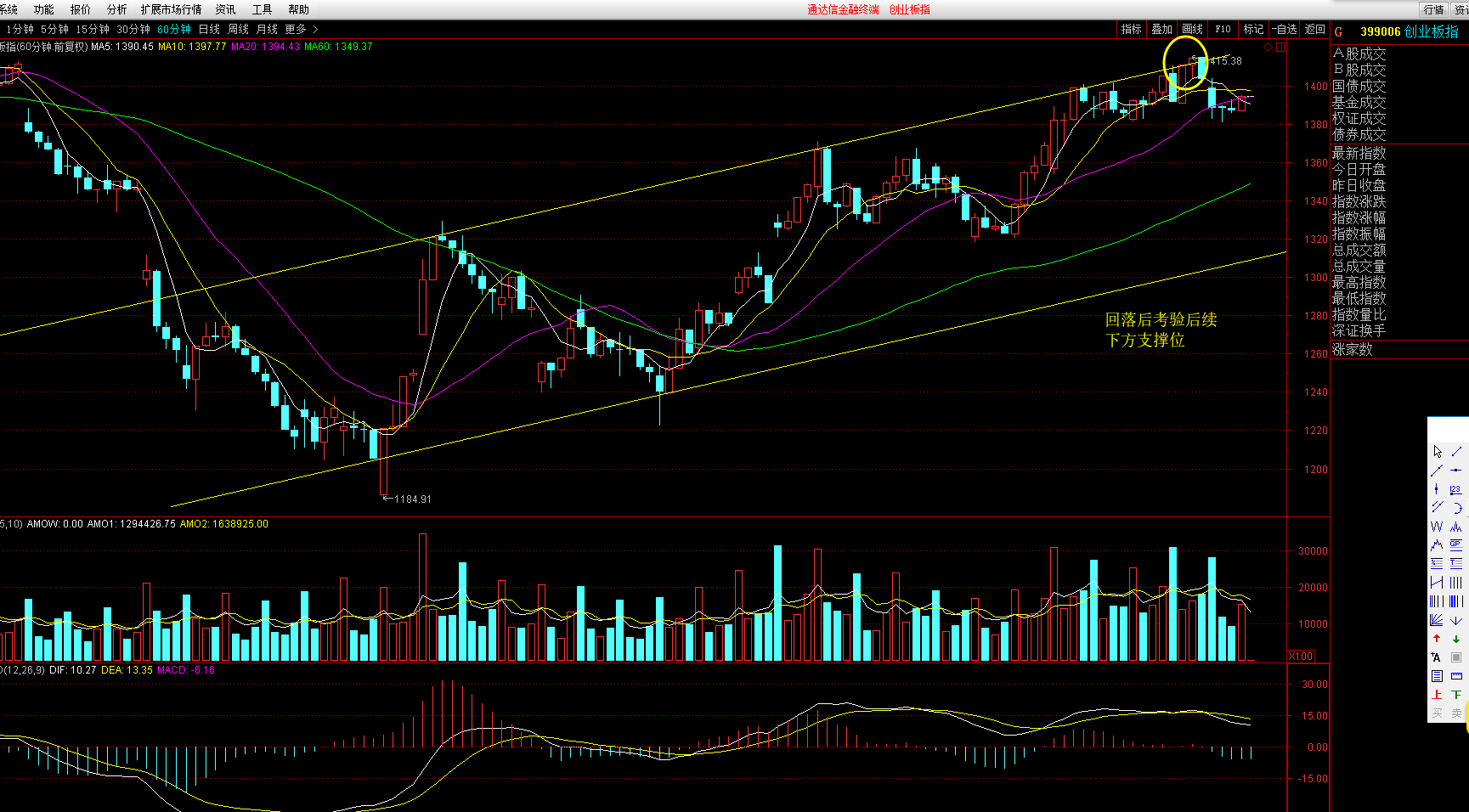Select the T golden section lines tool
The image size is (1469, 812).
tap(1456, 563)
